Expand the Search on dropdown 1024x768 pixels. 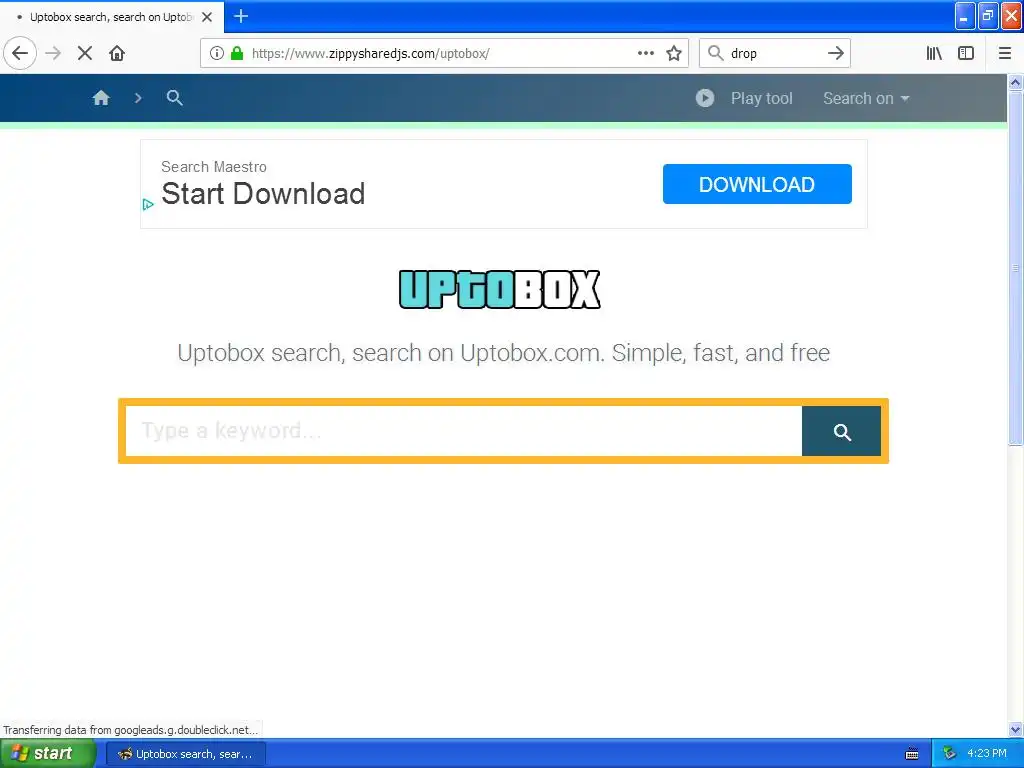coord(866,98)
